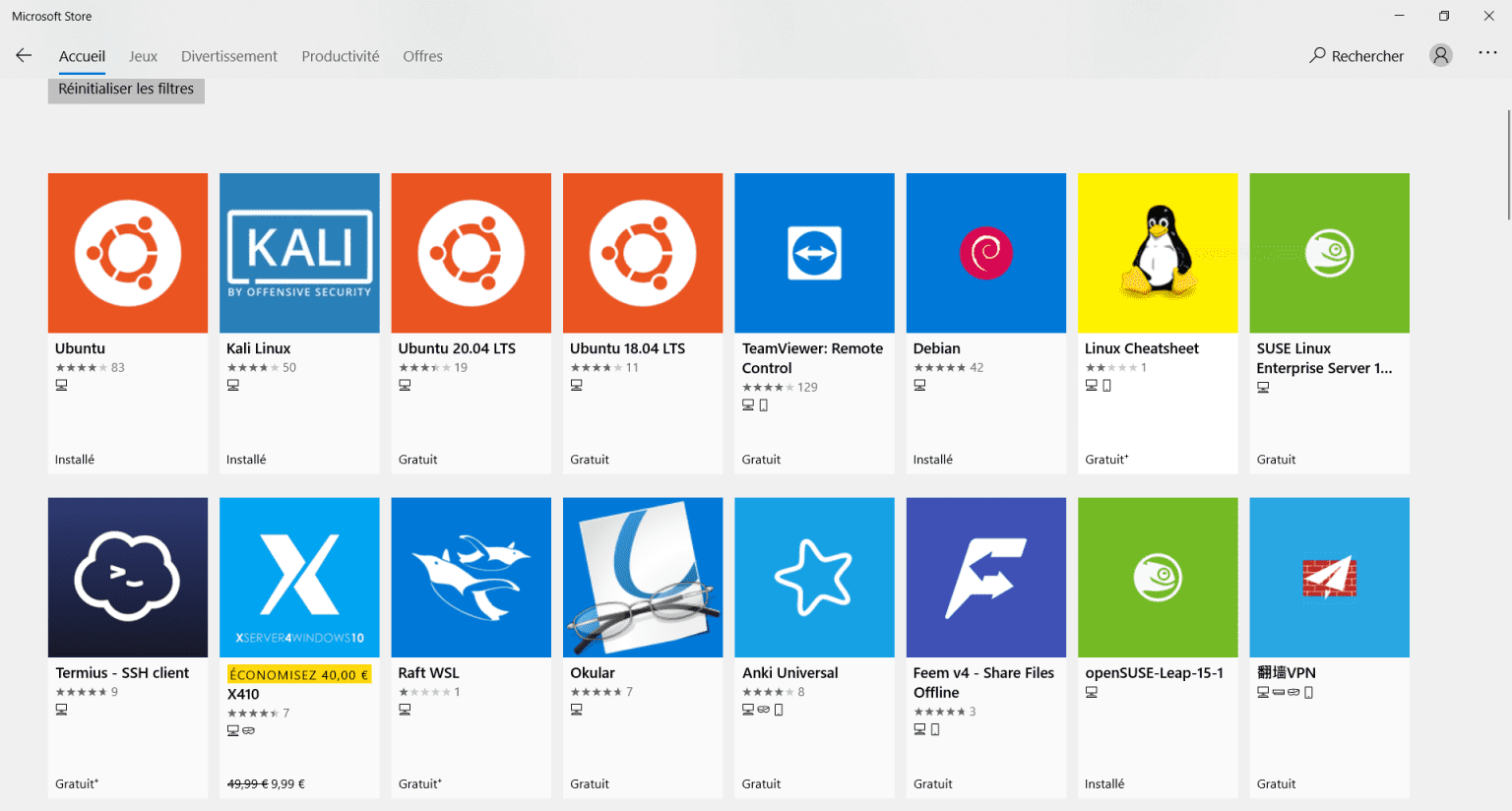Switch to the Jeux tab
The width and height of the screenshot is (1512, 811).
(x=142, y=56)
